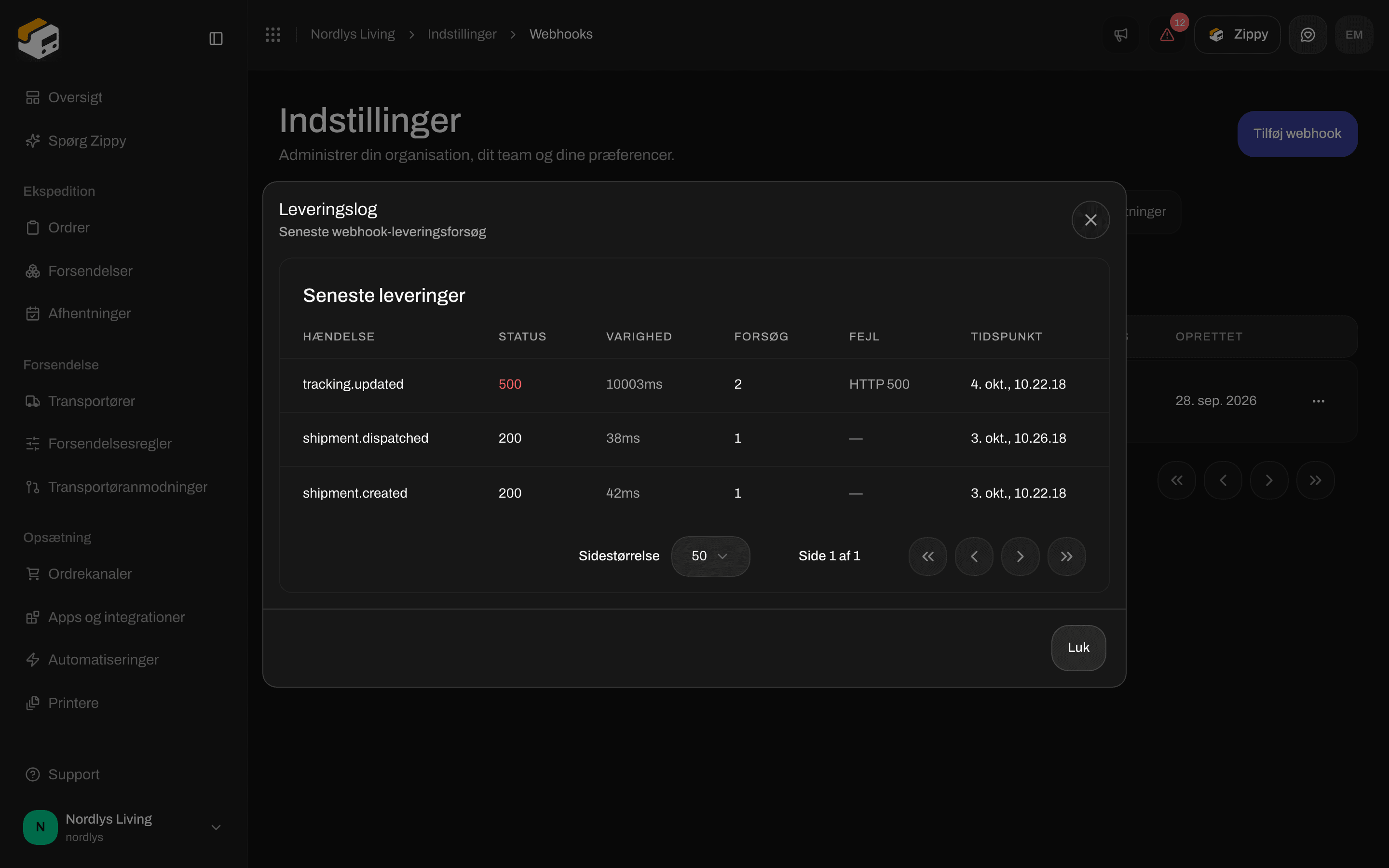Click background table's next page arrow
Screen dimensions: 1389x868
(1269, 480)
